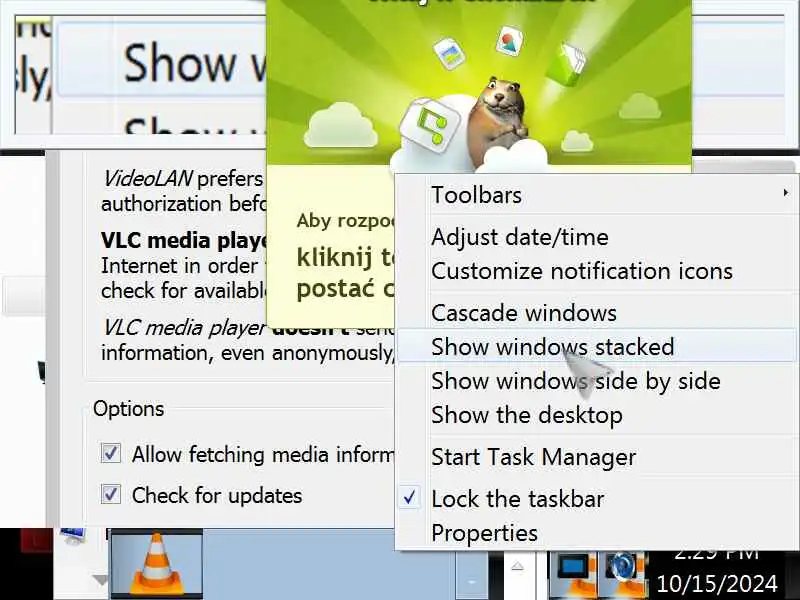Open the small taskbar dropdown arrow

click(471, 582)
